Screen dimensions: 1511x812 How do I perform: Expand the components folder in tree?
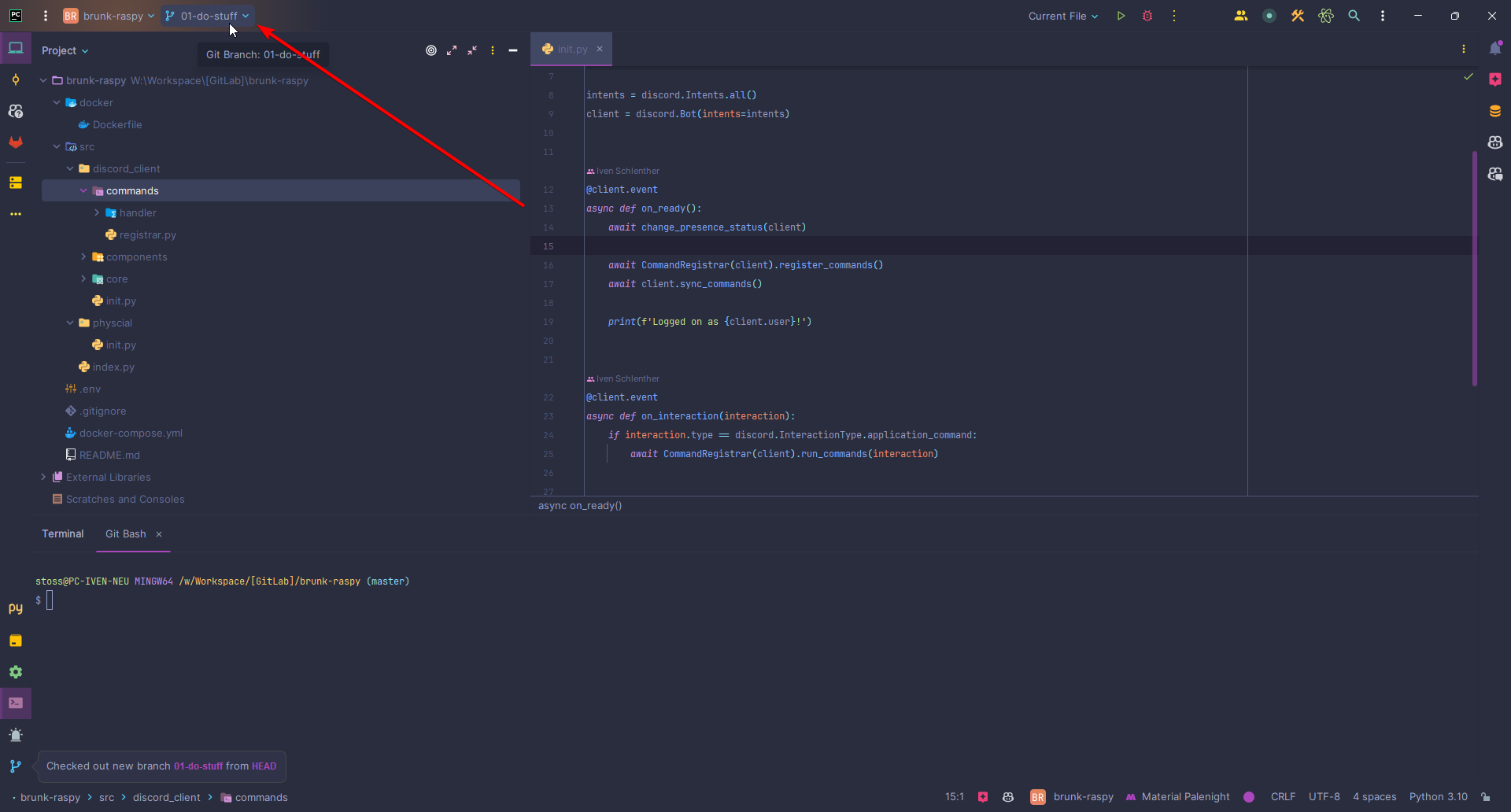[x=84, y=257]
